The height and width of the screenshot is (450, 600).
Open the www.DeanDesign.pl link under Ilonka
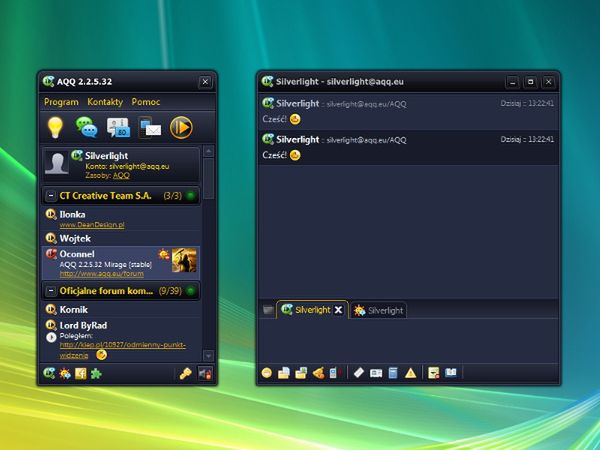point(92,225)
